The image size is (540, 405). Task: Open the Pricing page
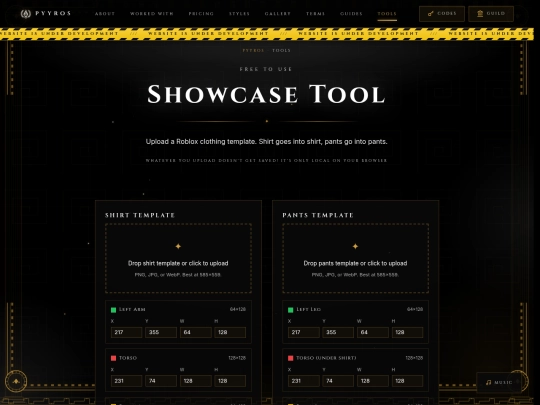coord(201,14)
